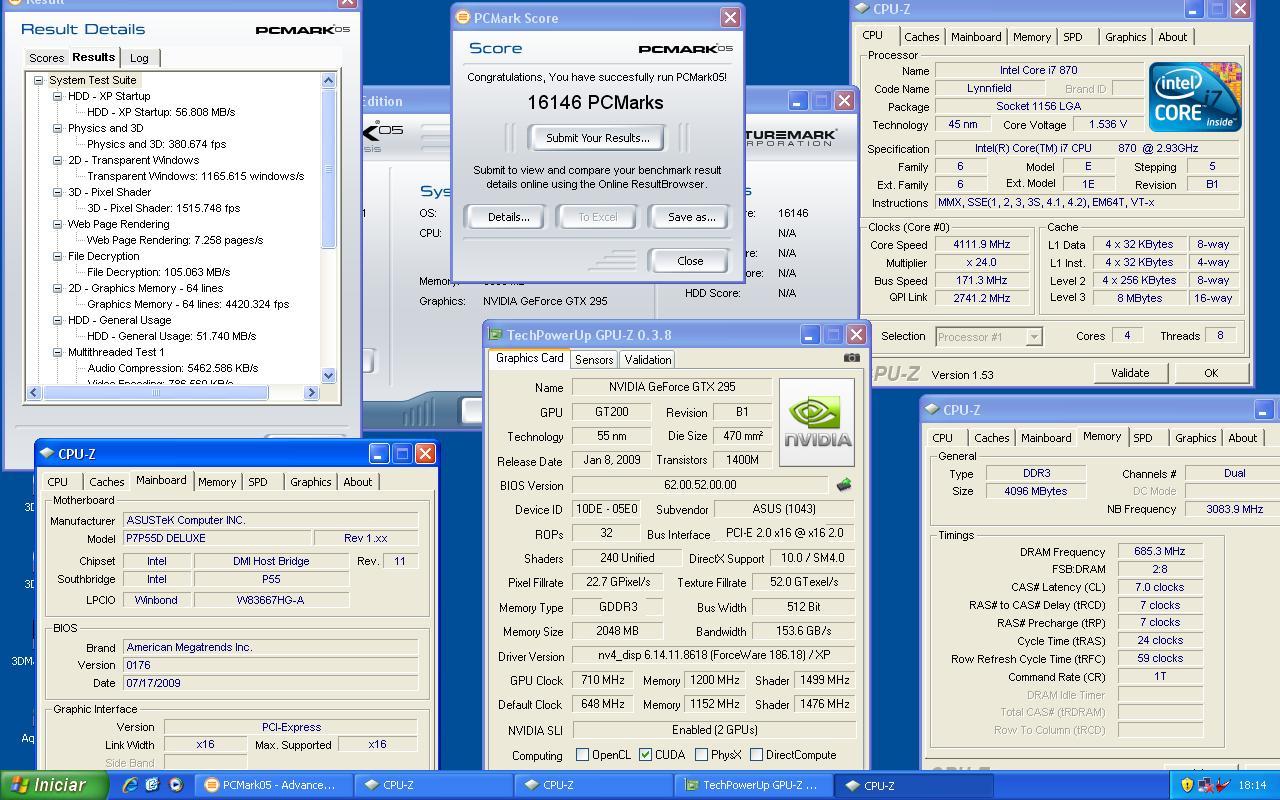Collapse the Physics and 3D node
Screen dimensions: 1280x800
(58, 128)
